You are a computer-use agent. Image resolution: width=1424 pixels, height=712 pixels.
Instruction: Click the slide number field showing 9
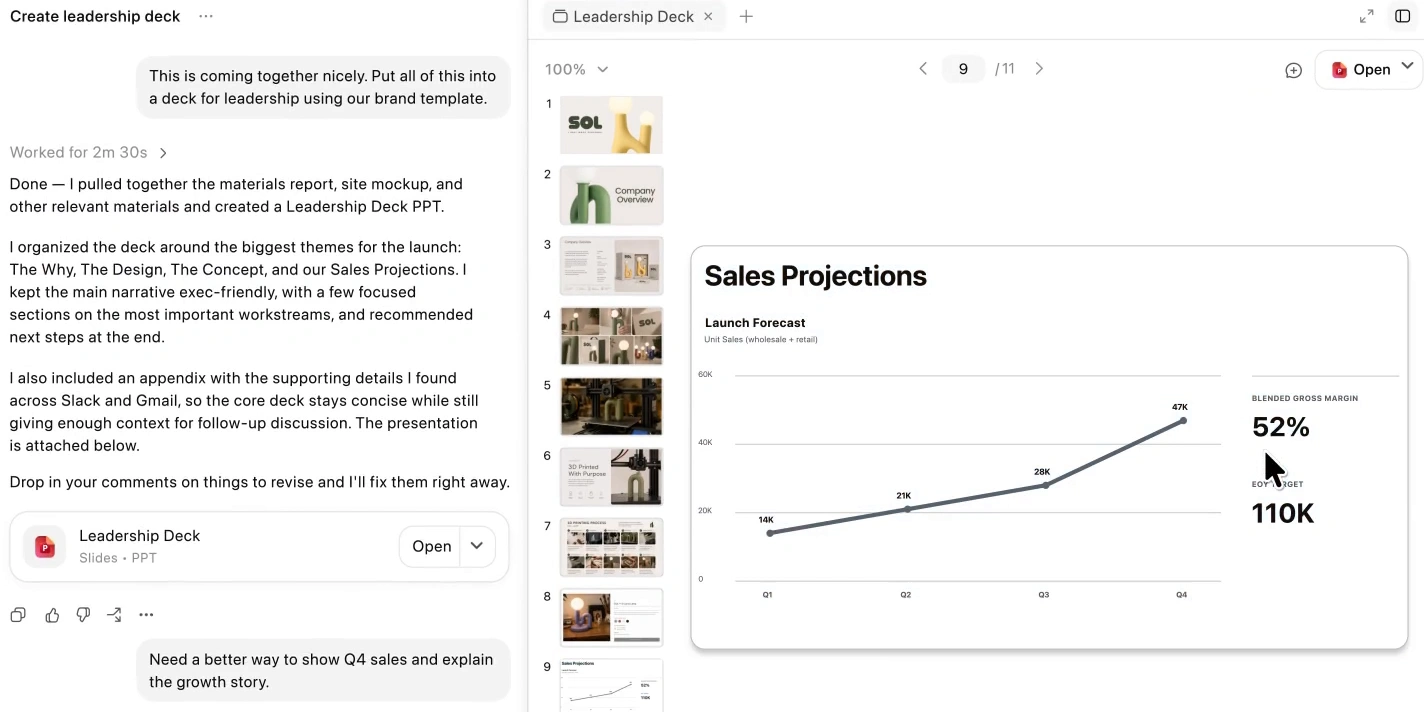click(x=963, y=69)
